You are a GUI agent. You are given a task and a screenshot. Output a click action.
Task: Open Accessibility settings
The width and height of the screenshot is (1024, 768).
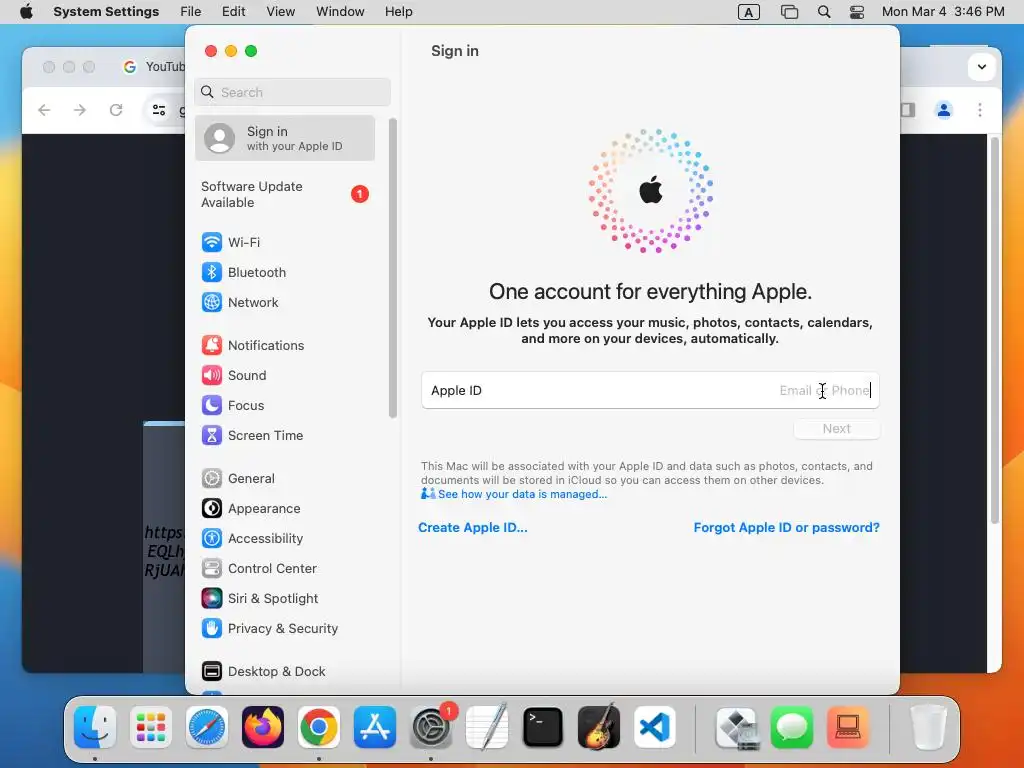251,539
